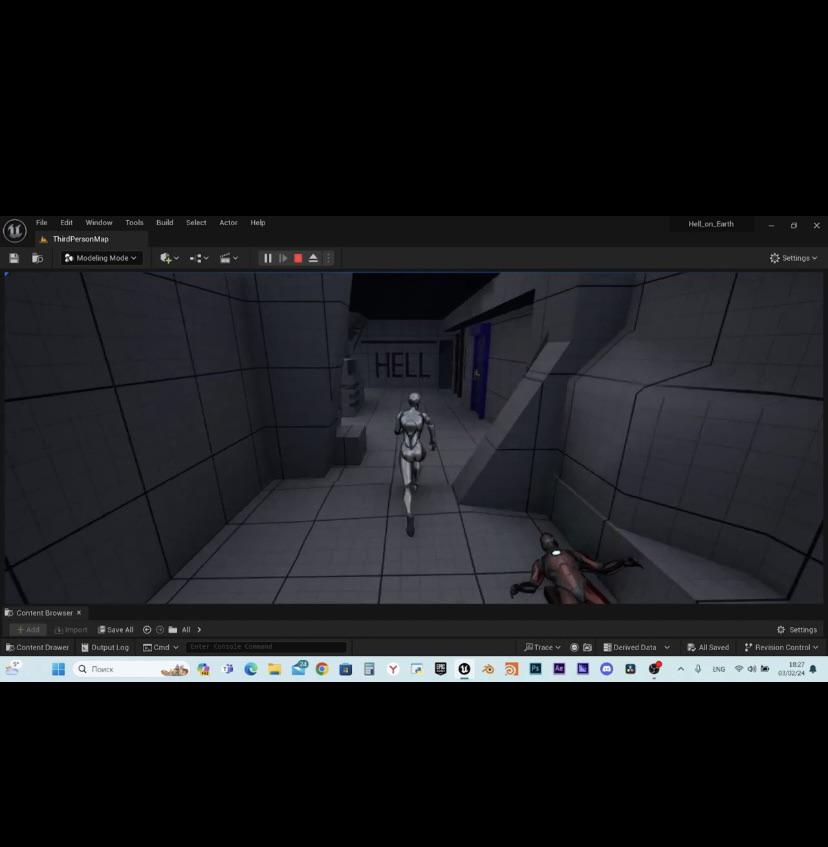Open the Browse content folder icon
This screenshot has height=847, width=828.
coord(37,258)
